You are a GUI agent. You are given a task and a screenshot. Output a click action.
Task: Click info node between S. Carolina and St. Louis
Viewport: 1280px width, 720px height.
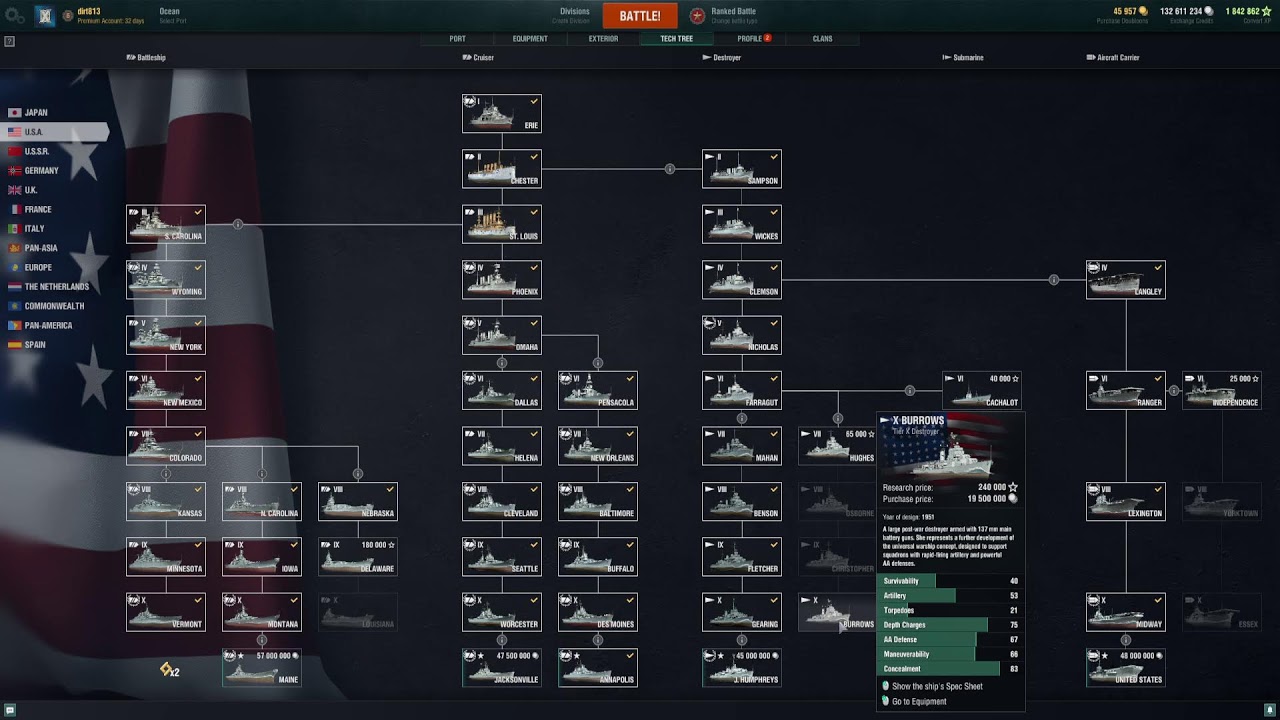238,224
